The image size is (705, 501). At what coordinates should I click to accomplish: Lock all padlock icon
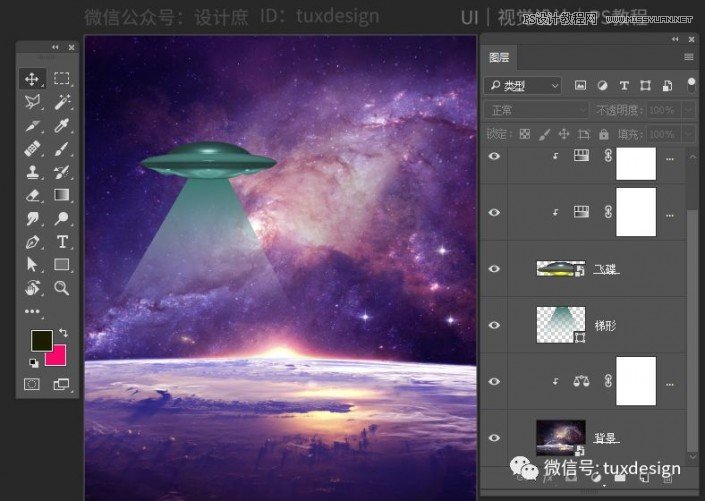coord(604,134)
